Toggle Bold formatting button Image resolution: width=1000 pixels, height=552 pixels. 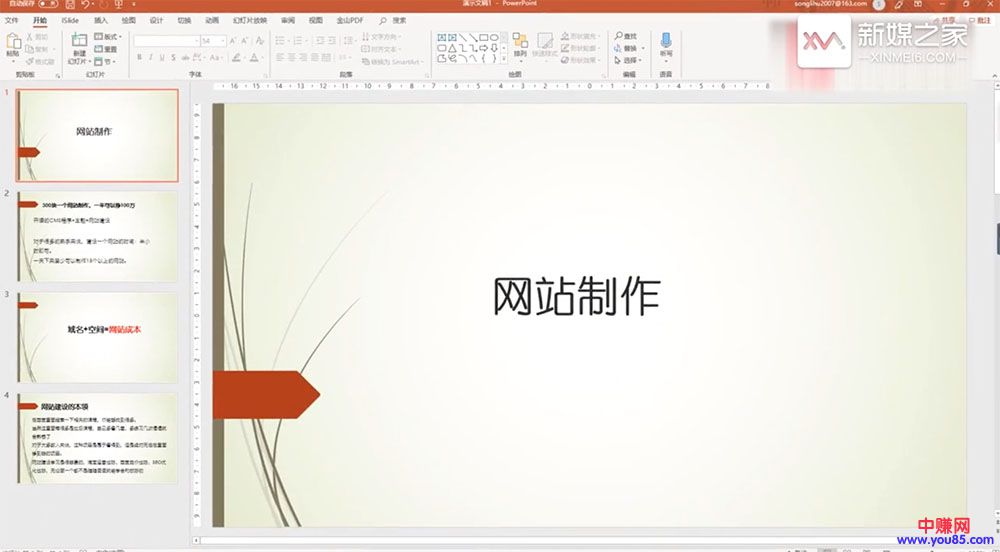pos(138,58)
